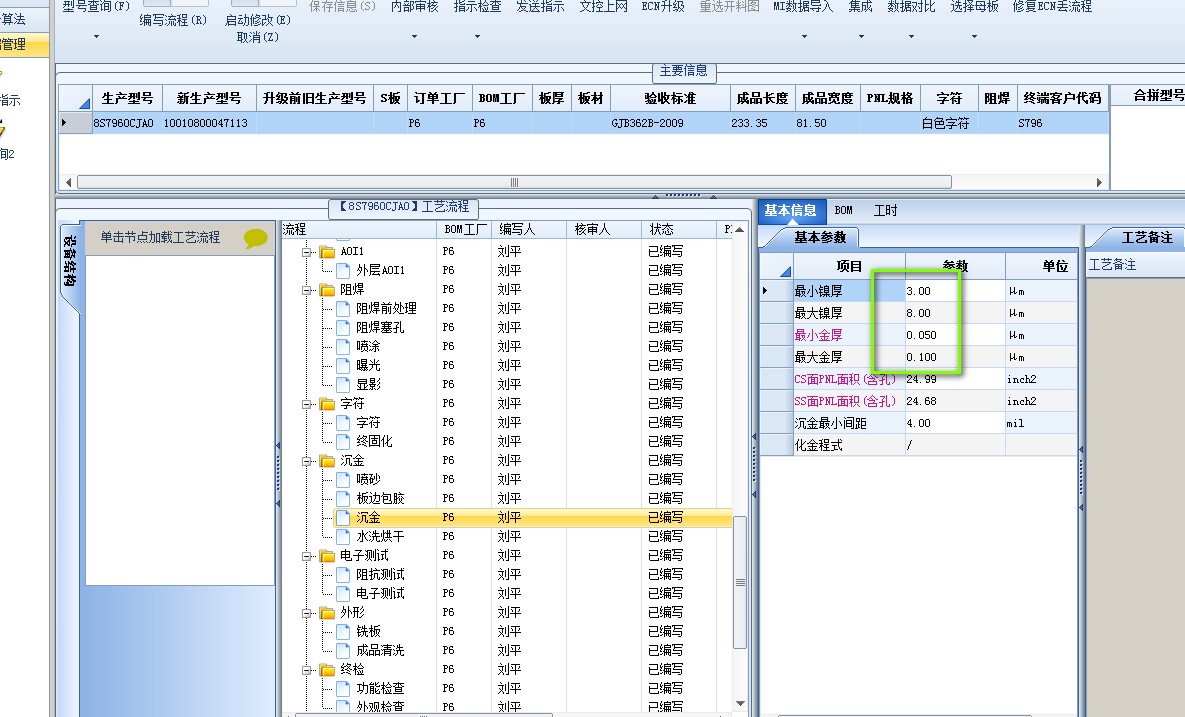1185x717 pixels.
Task: Click 编写流程(R) toolbar button
Action: click(x=173, y=20)
